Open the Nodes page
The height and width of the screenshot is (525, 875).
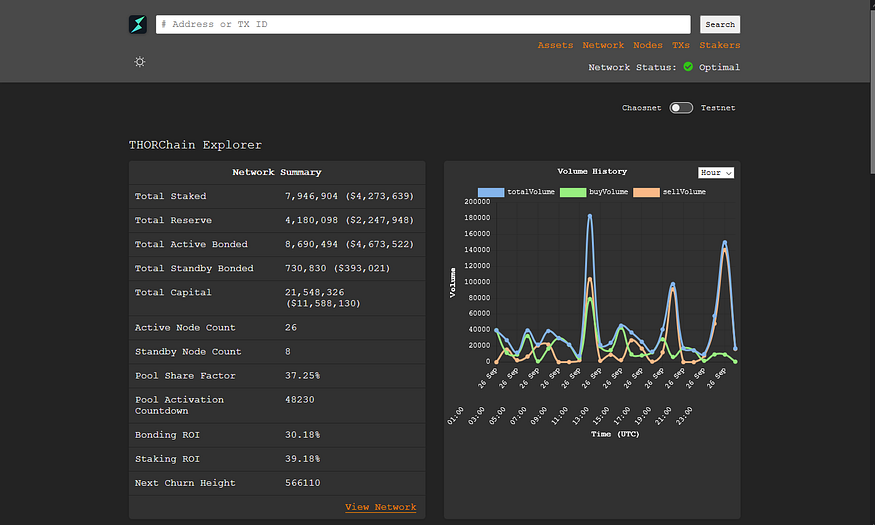click(648, 45)
